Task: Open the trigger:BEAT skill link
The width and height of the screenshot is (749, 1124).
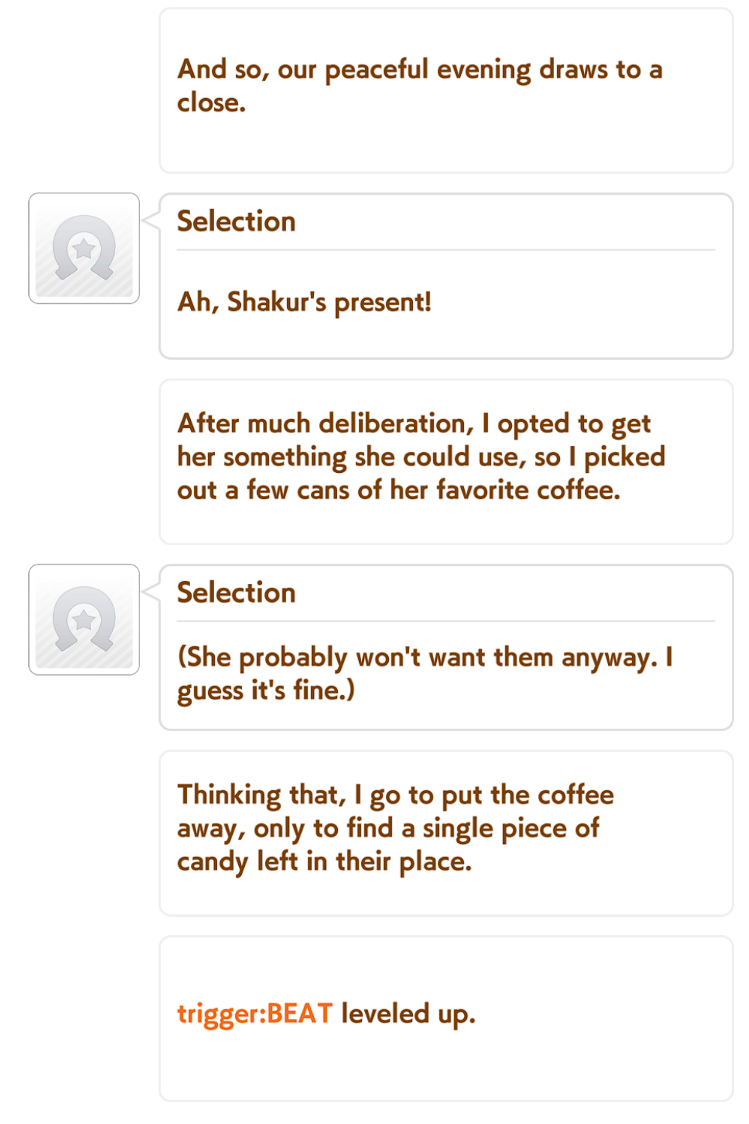Action: 254,1014
